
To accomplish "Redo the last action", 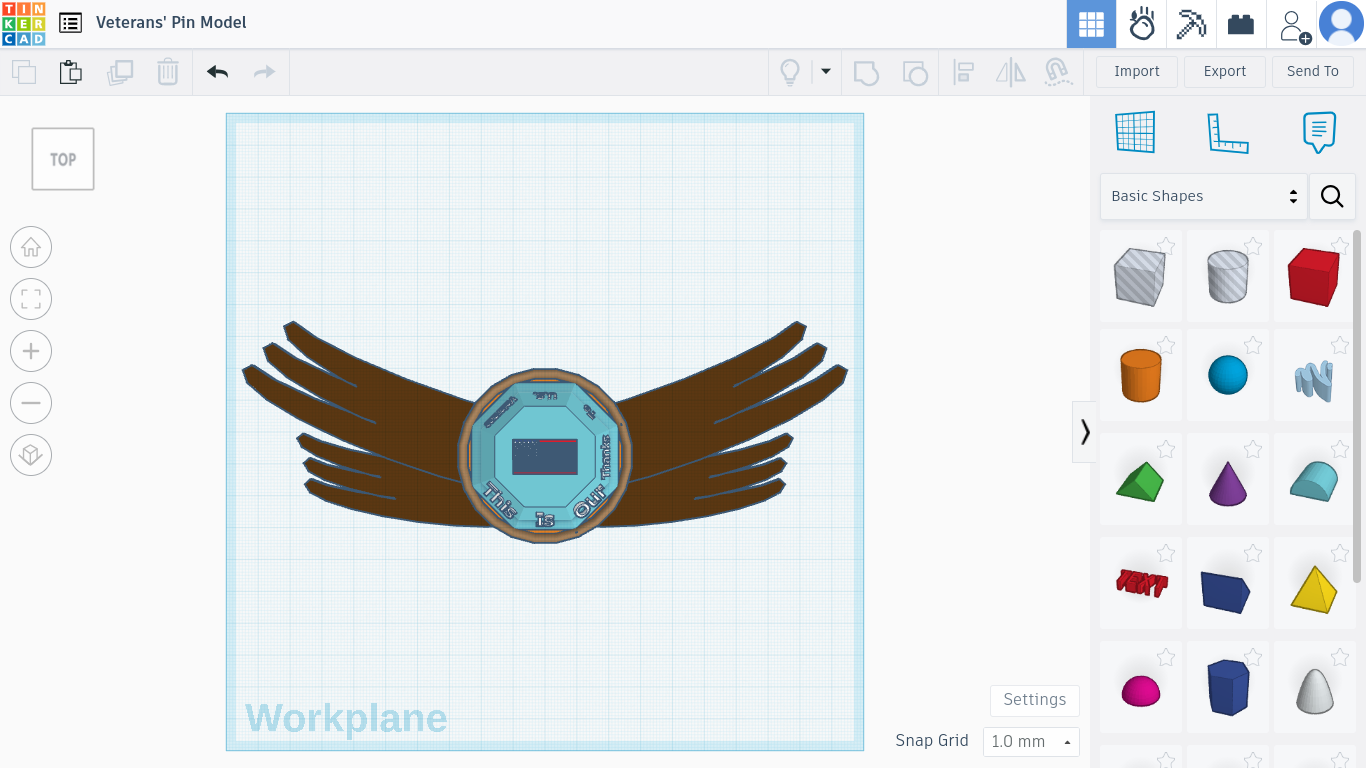I will 264,72.
